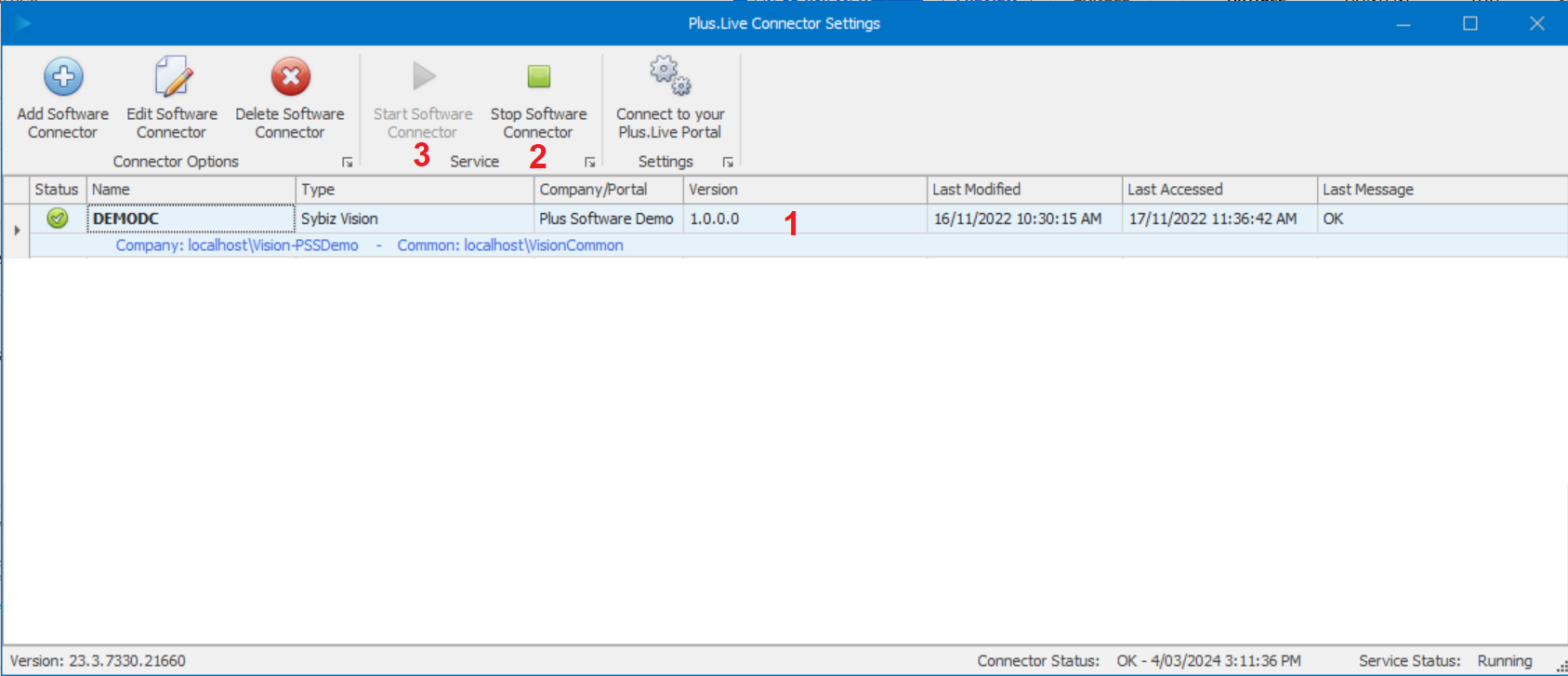Sort by the Type column header
This screenshot has width=1568, height=676.
tap(415, 190)
